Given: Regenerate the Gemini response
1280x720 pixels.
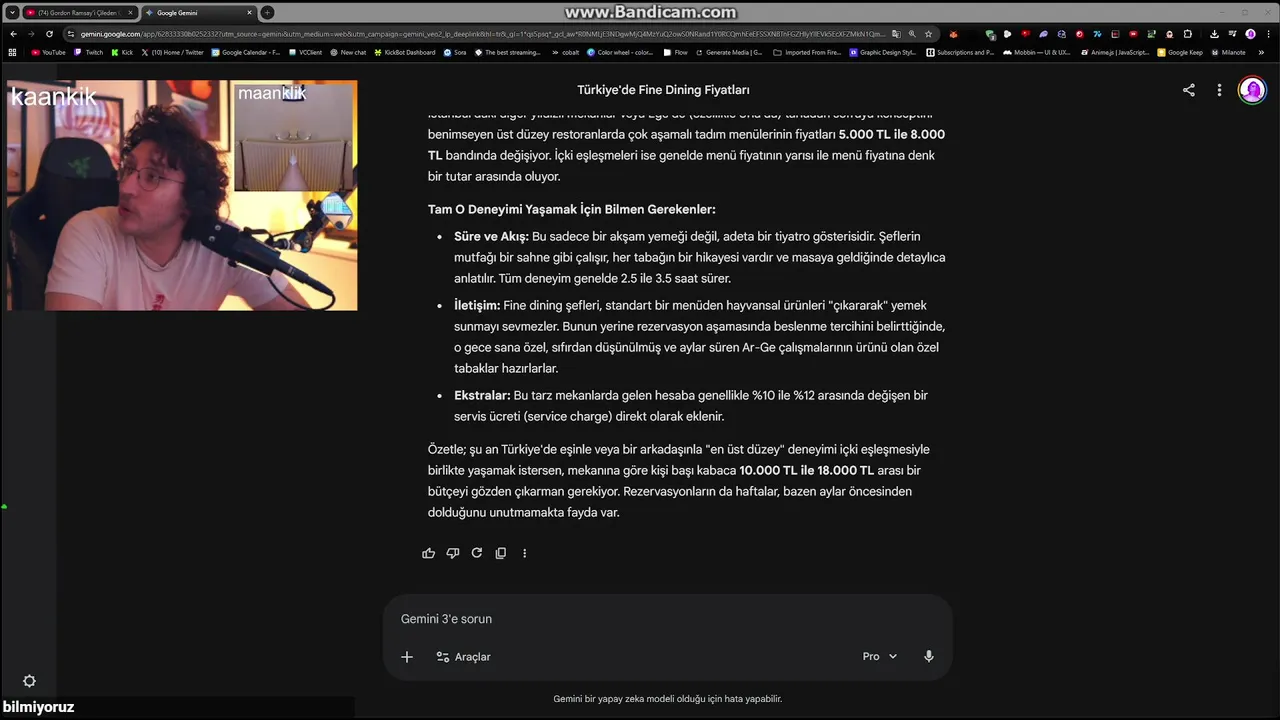Looking at the screenshot, I should pyautogui.click(x=477, y=553).
